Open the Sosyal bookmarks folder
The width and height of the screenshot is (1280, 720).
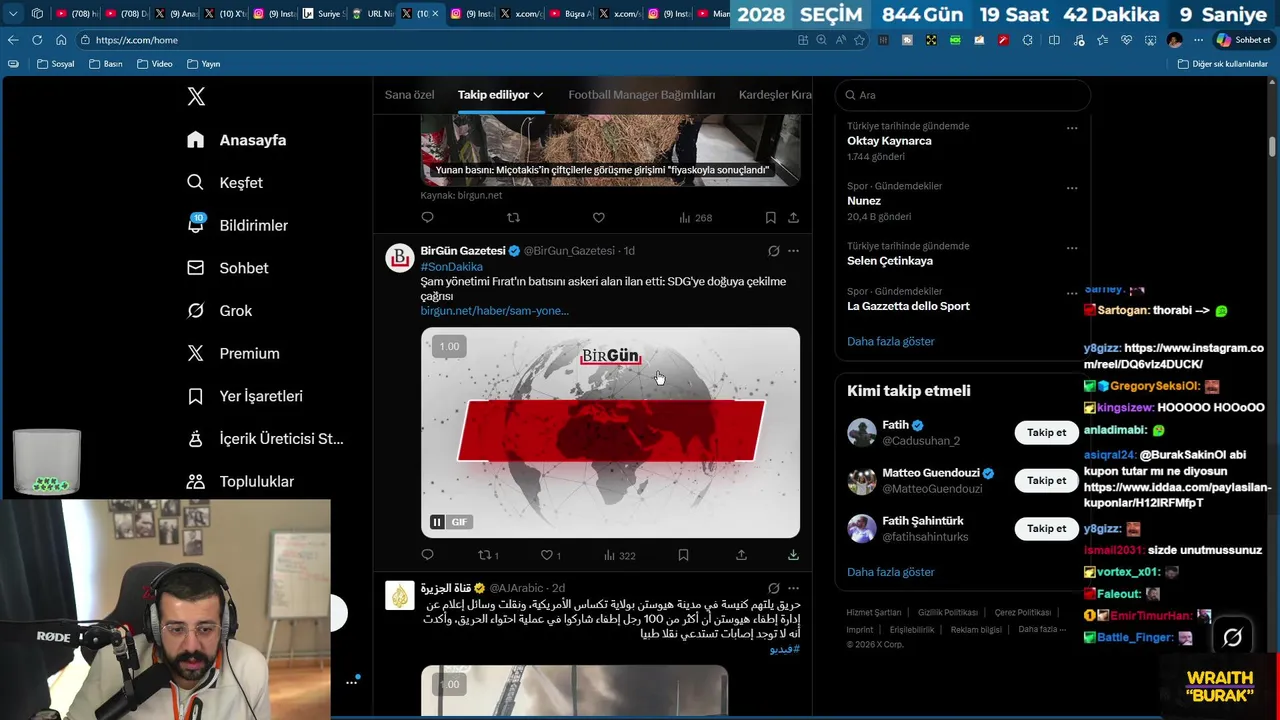[x=56, y=64]
